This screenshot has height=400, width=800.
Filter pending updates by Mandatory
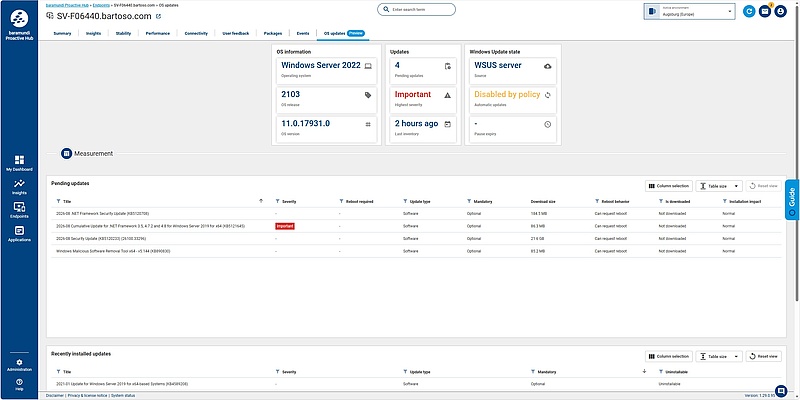point(469,202)
